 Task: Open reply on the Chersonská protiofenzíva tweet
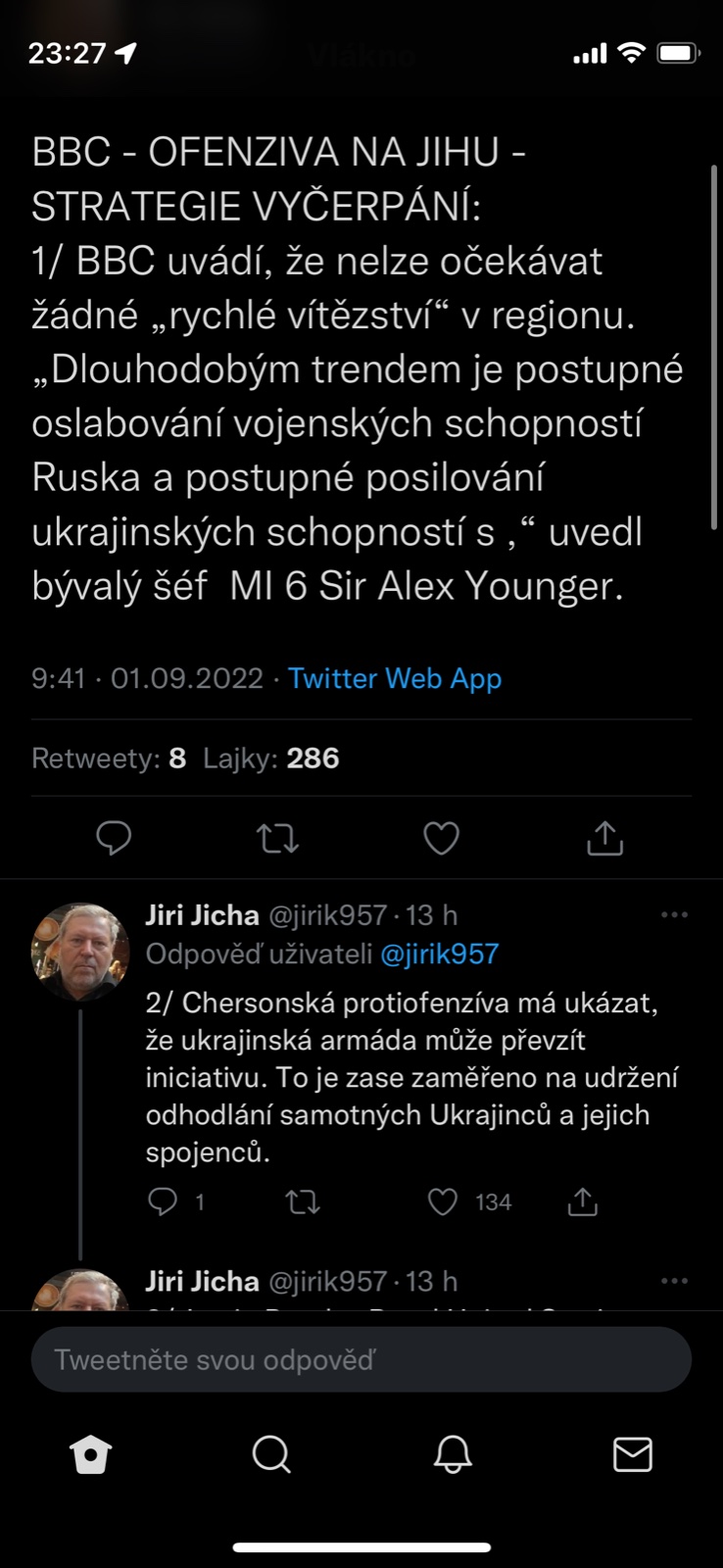pos(163,1201)
